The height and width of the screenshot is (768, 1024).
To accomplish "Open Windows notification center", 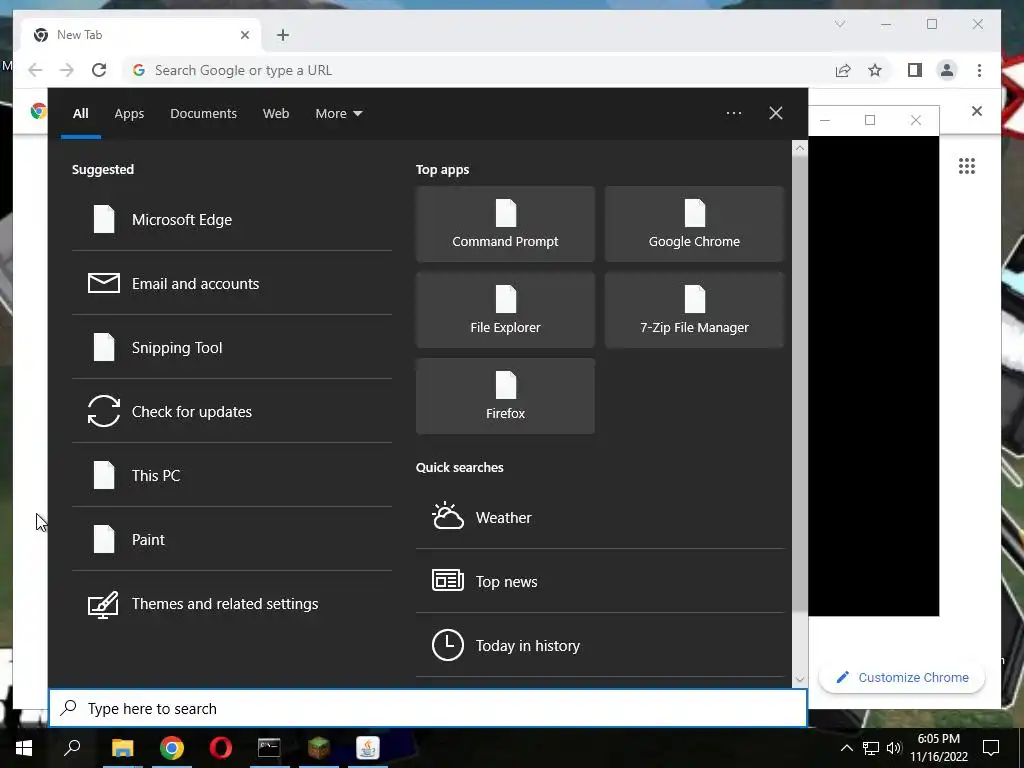I will coord(991,748).
